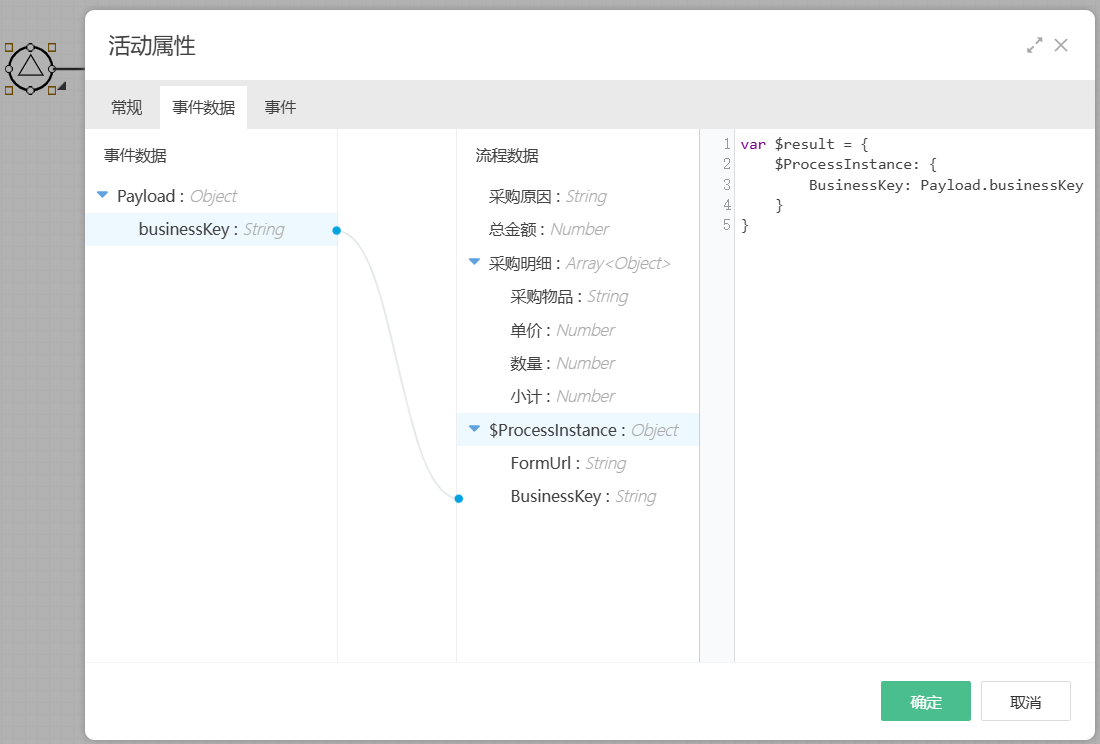Select the 单价 Number field
This screenshot has height=744, width=1100.
561,330
